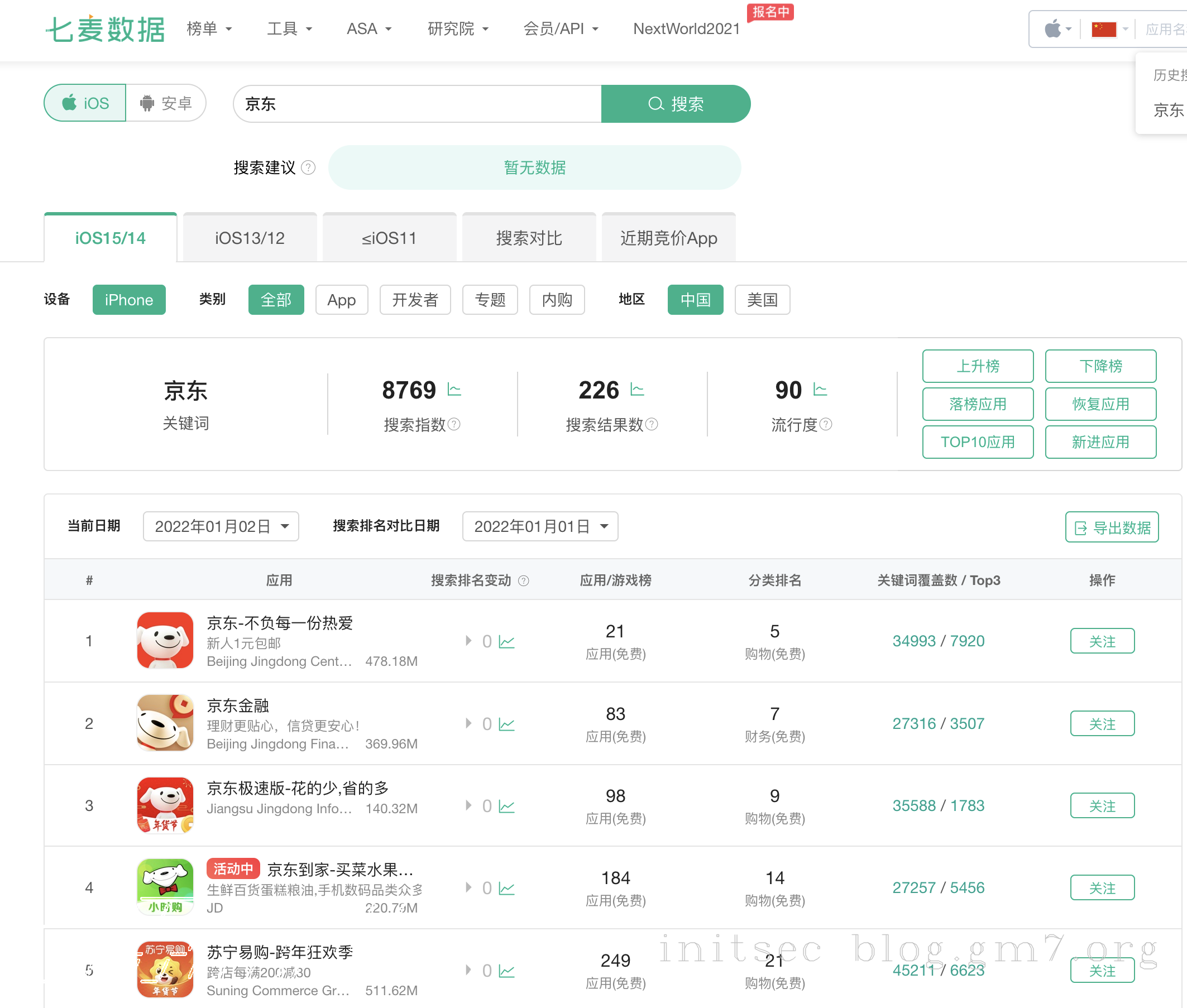Click help icon next to 搜索建议
Viewport: 1187px width, 1008px height.
[x=308, y=167]
